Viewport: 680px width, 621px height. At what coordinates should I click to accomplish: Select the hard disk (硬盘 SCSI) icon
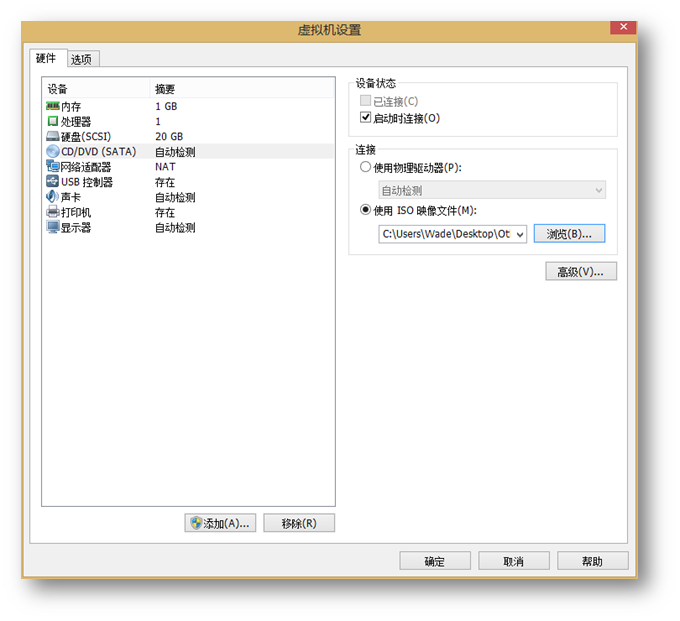(52, 136)
